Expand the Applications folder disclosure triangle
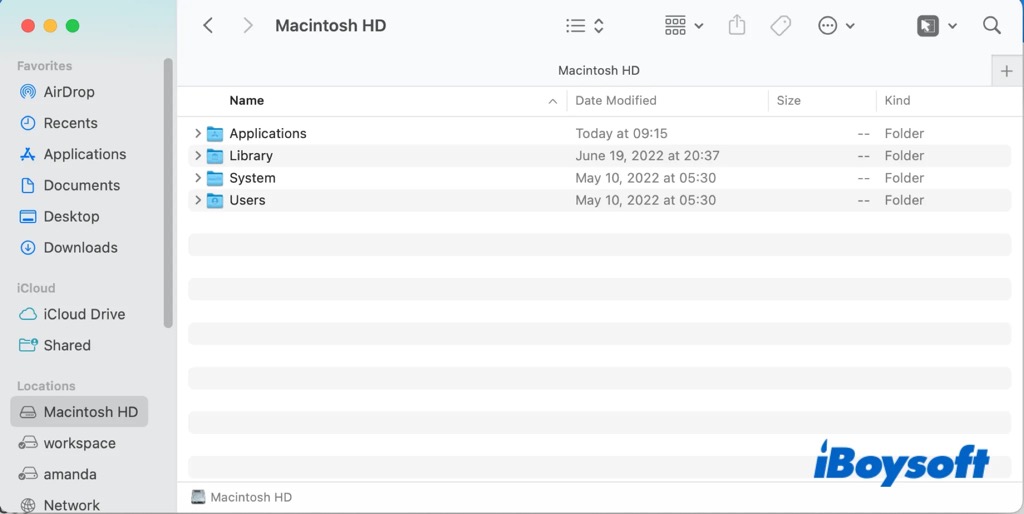The image size is (1024, 514). point(198,133)
